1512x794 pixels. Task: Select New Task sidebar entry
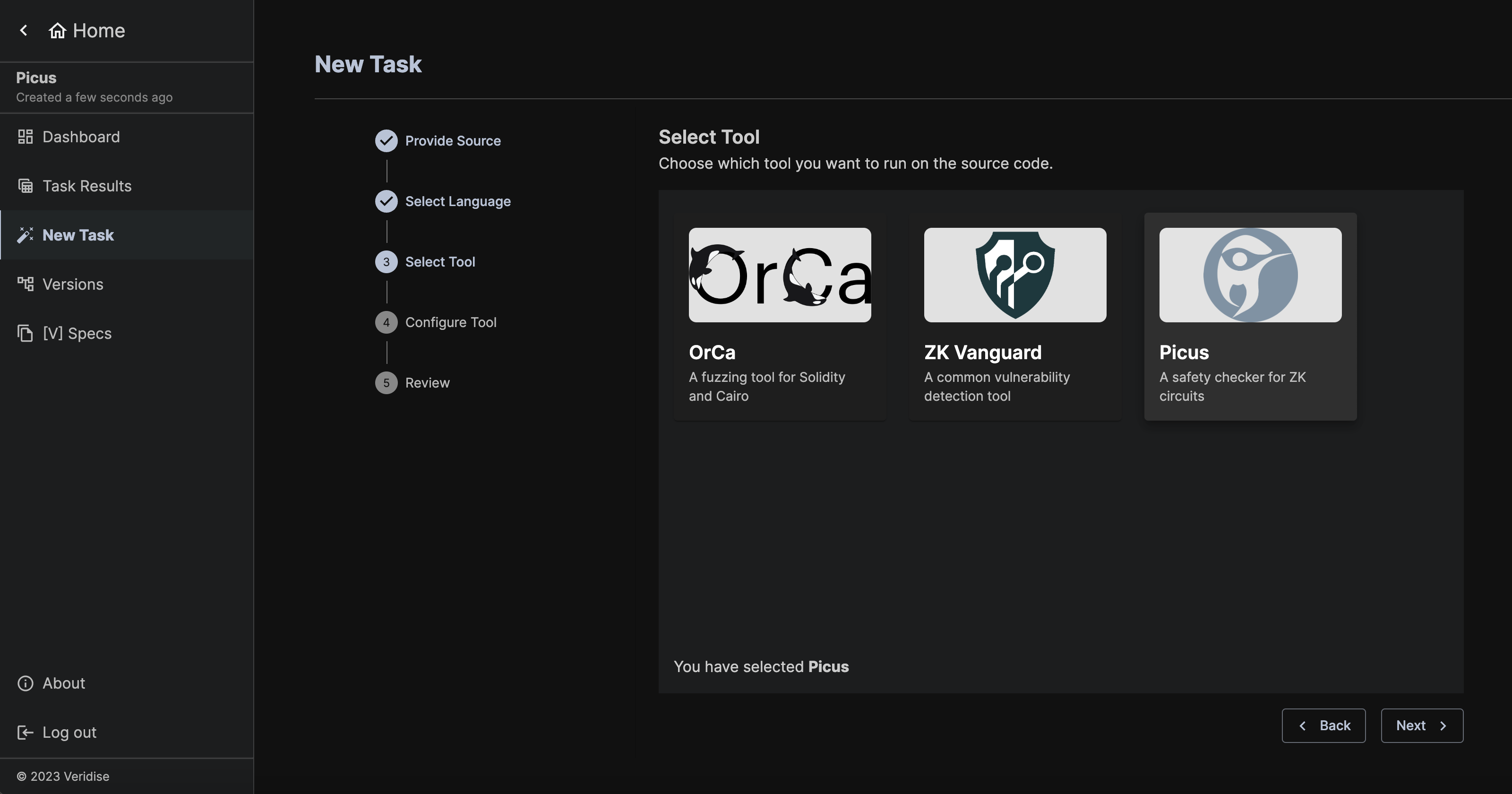(127, 235)
